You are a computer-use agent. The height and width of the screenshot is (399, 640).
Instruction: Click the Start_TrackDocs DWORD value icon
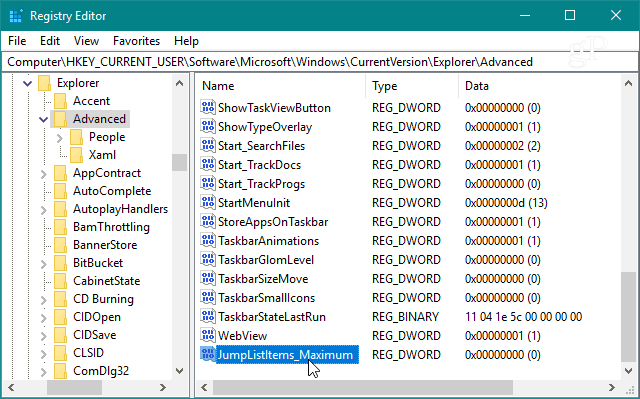click(x=208, y=164)
